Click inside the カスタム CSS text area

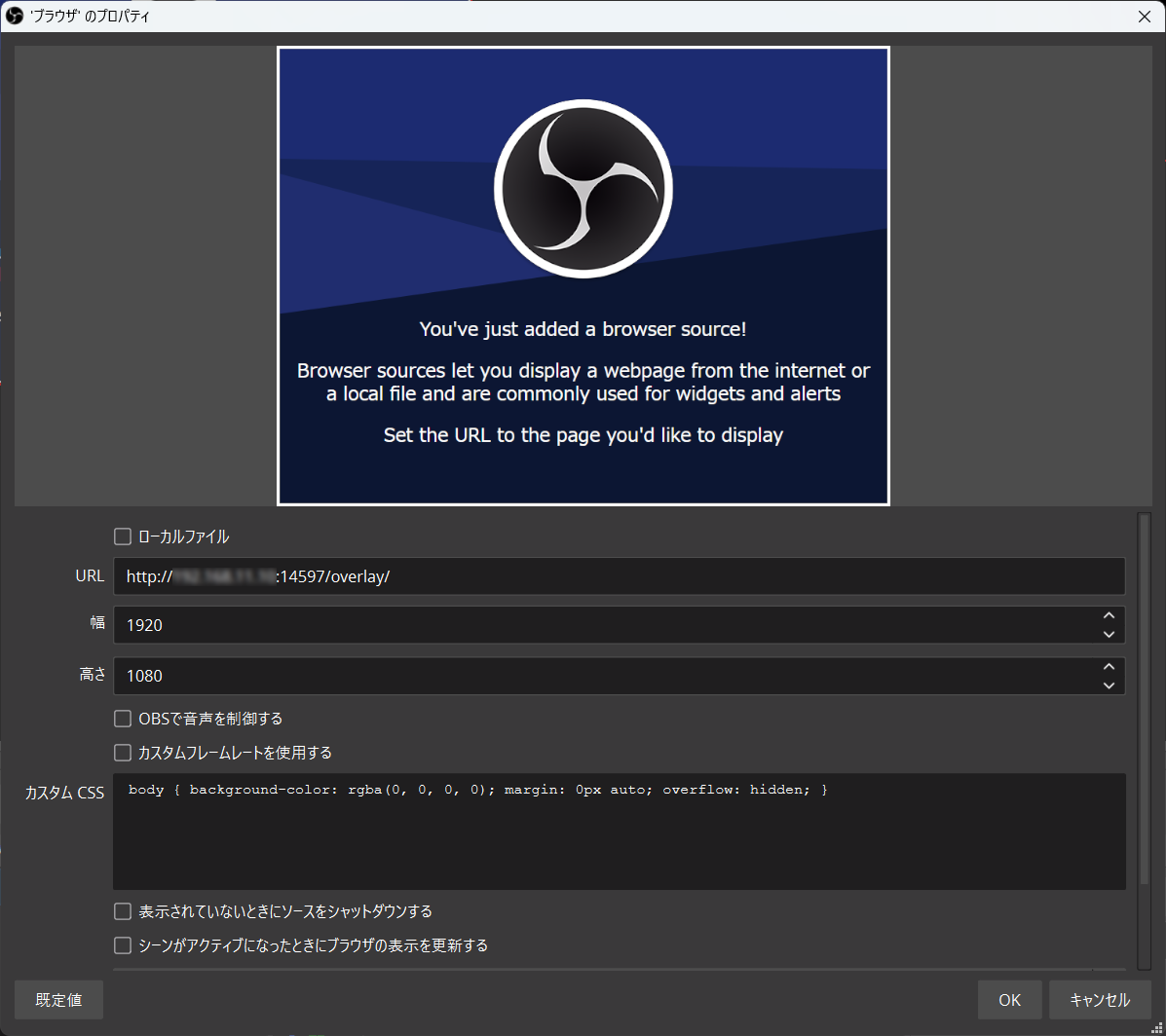pos(619,832)
